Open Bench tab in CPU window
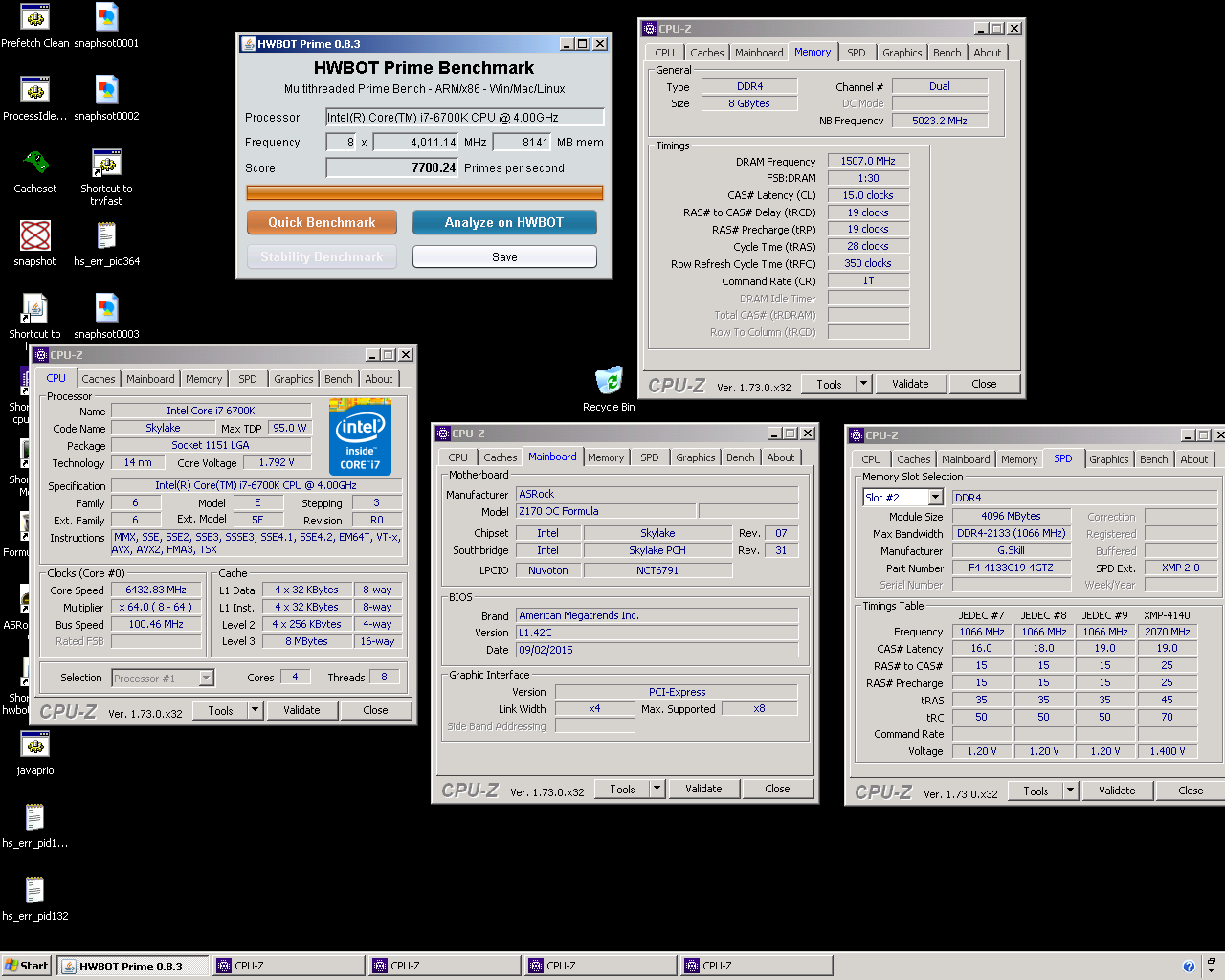 [339, 379]
